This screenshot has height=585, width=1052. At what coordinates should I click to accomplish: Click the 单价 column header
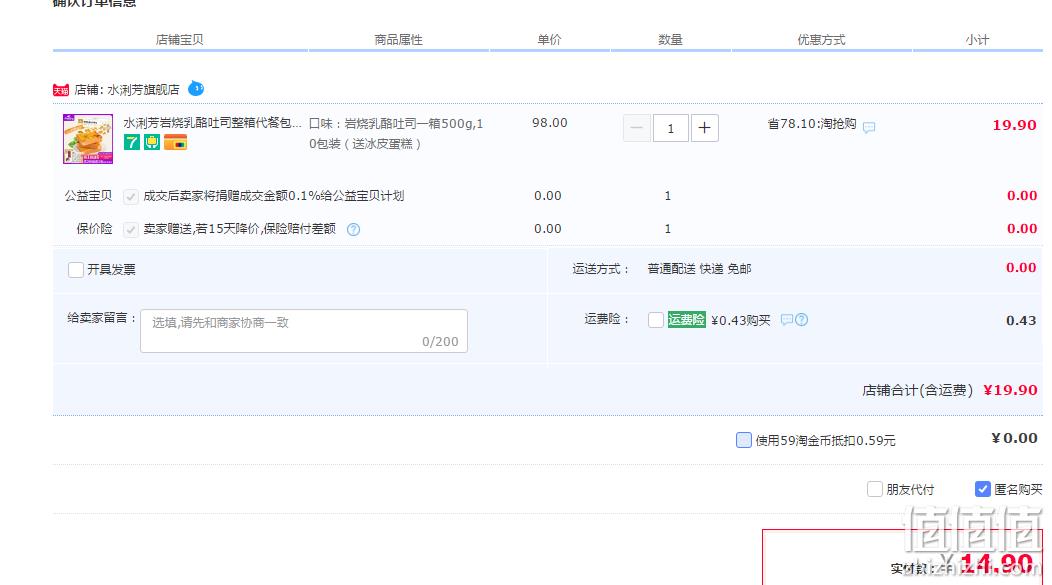click(x=549, y=40)
